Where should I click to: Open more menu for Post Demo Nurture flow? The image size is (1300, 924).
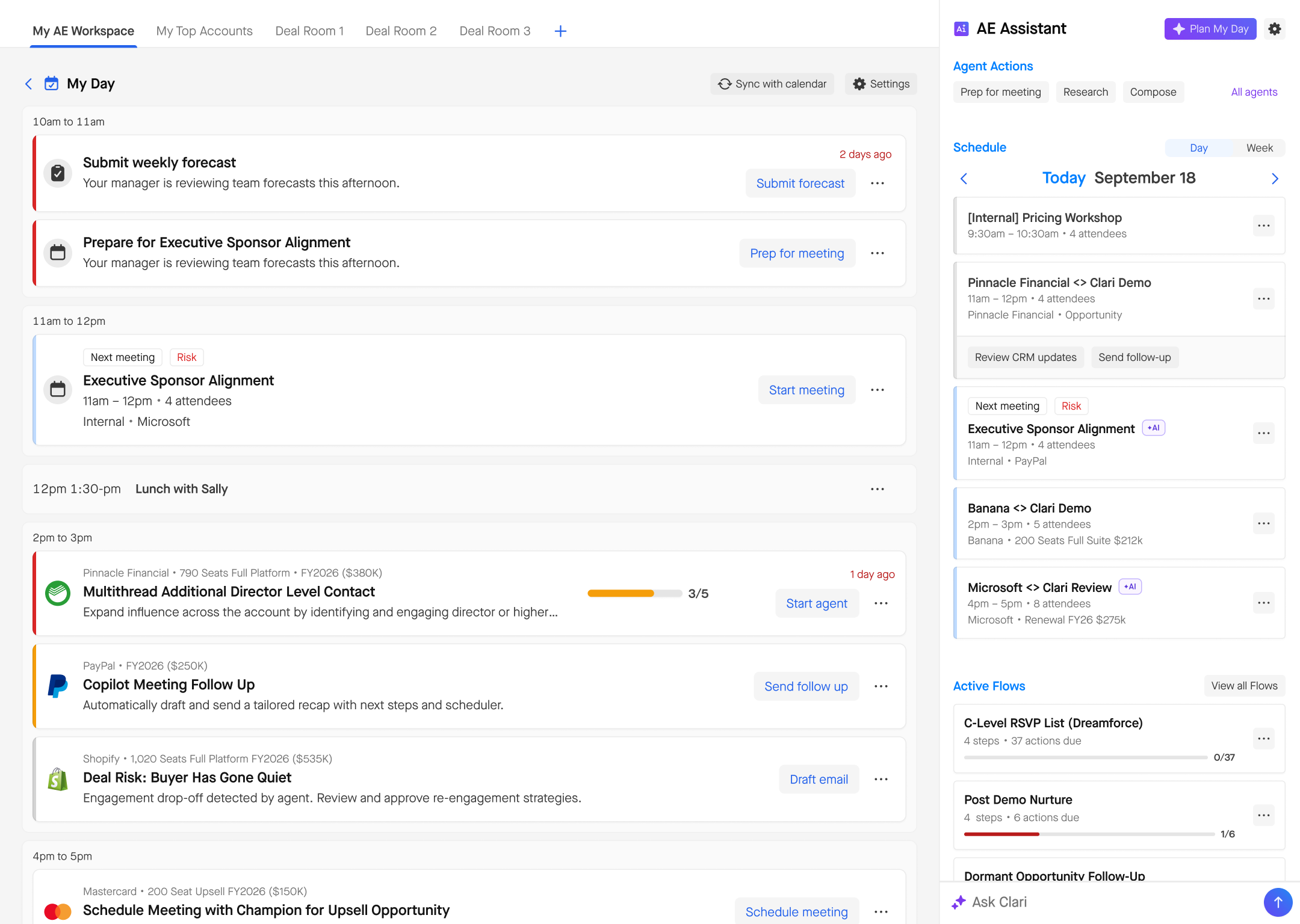click(x=1263, y=816)
